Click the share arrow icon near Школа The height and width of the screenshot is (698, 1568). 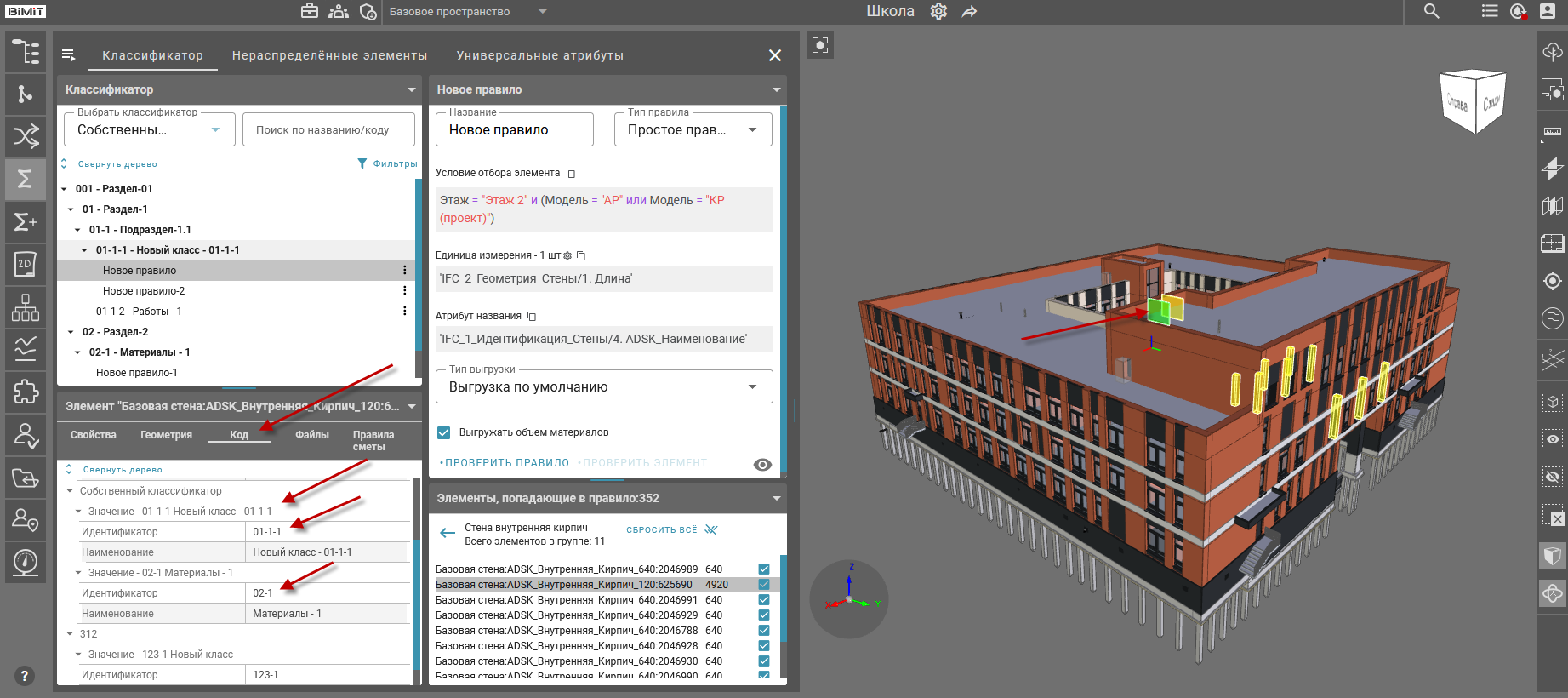pyautogui.click(x=969, y=11)
